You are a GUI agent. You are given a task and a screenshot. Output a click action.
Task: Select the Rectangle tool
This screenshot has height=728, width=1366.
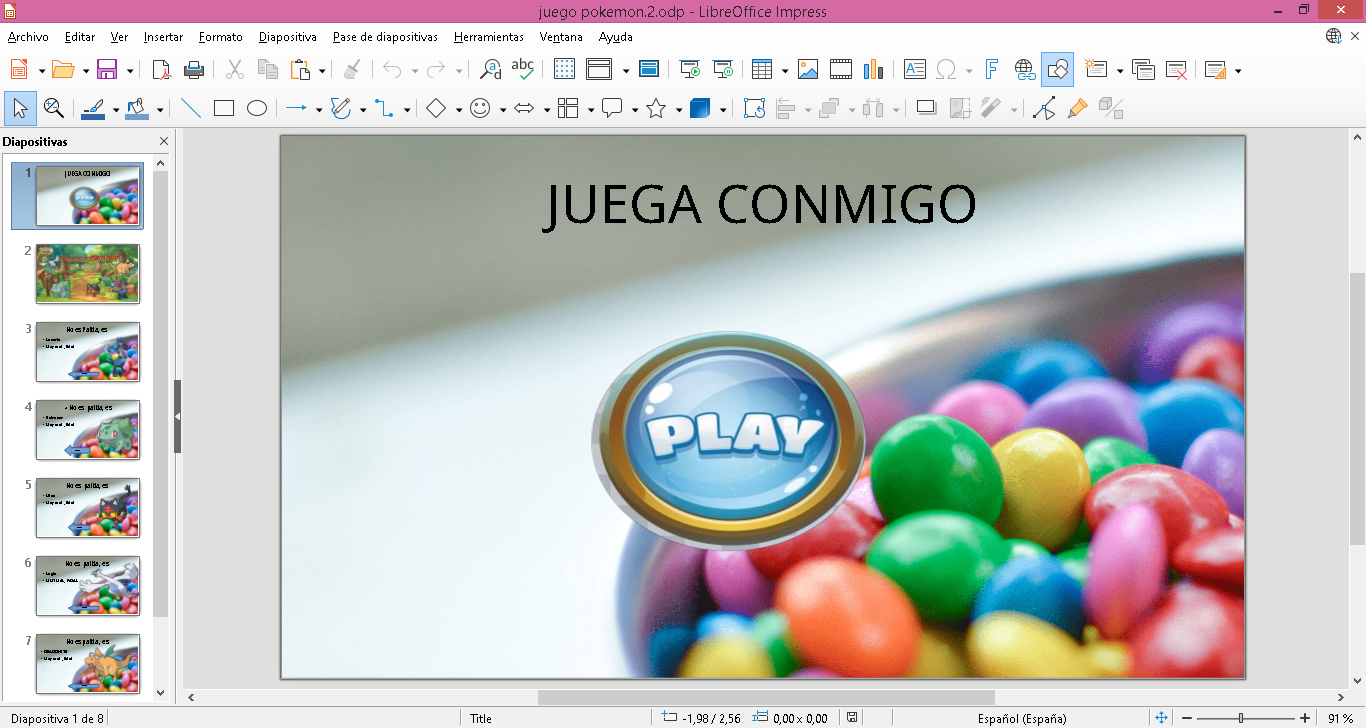click(224, 108)
